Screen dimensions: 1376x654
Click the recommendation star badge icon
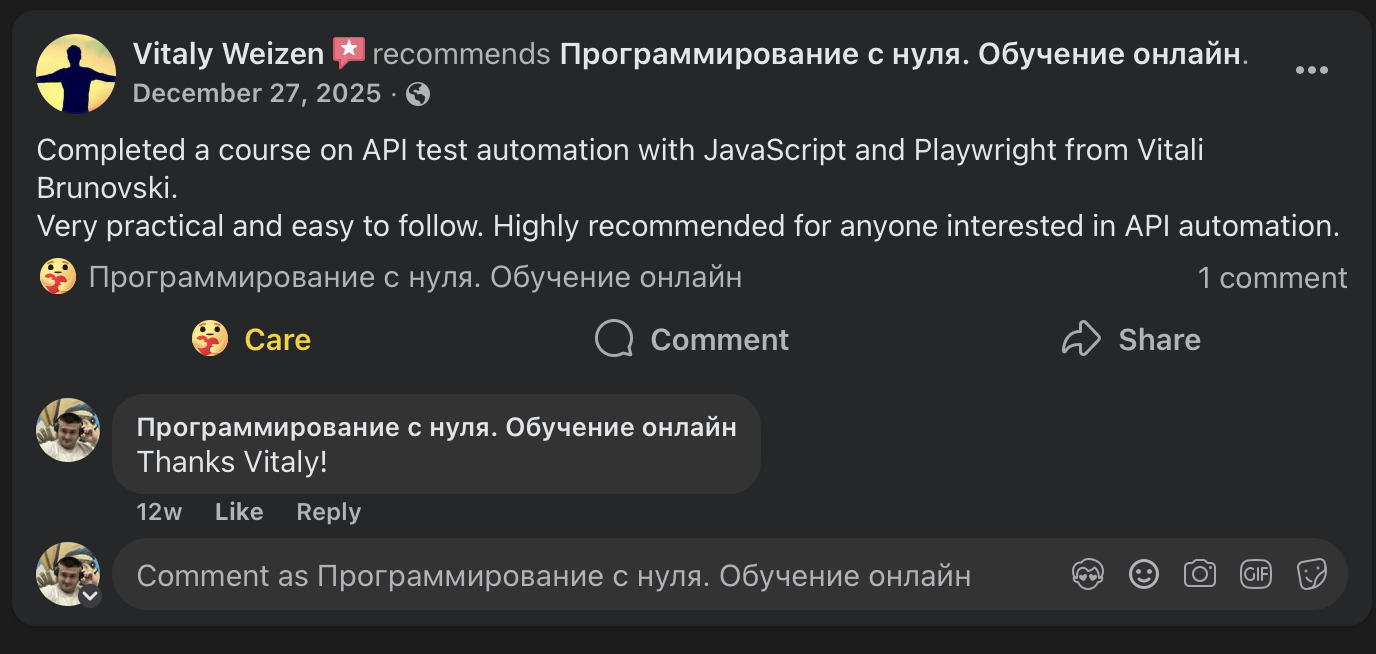click(x=349, y=52)
